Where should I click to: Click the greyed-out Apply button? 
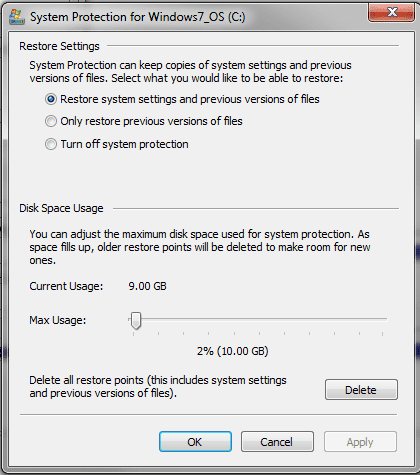pos(360,442)
